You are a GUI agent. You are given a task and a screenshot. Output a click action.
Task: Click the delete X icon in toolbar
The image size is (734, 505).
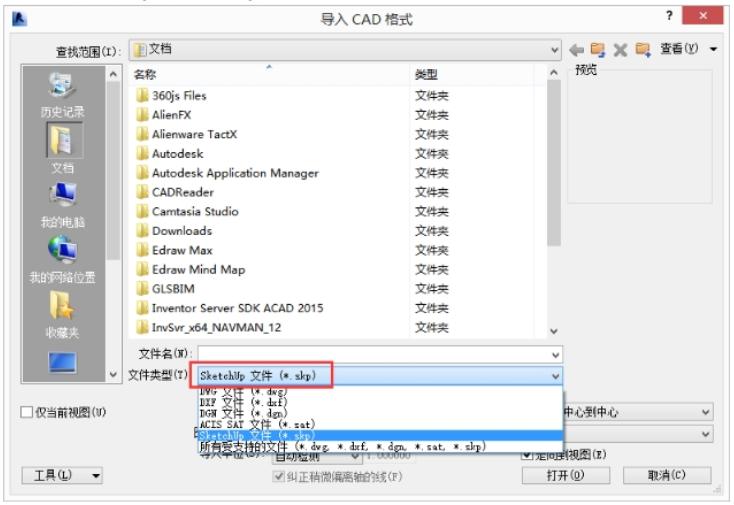pyautogui.click(x=620, y=50)
